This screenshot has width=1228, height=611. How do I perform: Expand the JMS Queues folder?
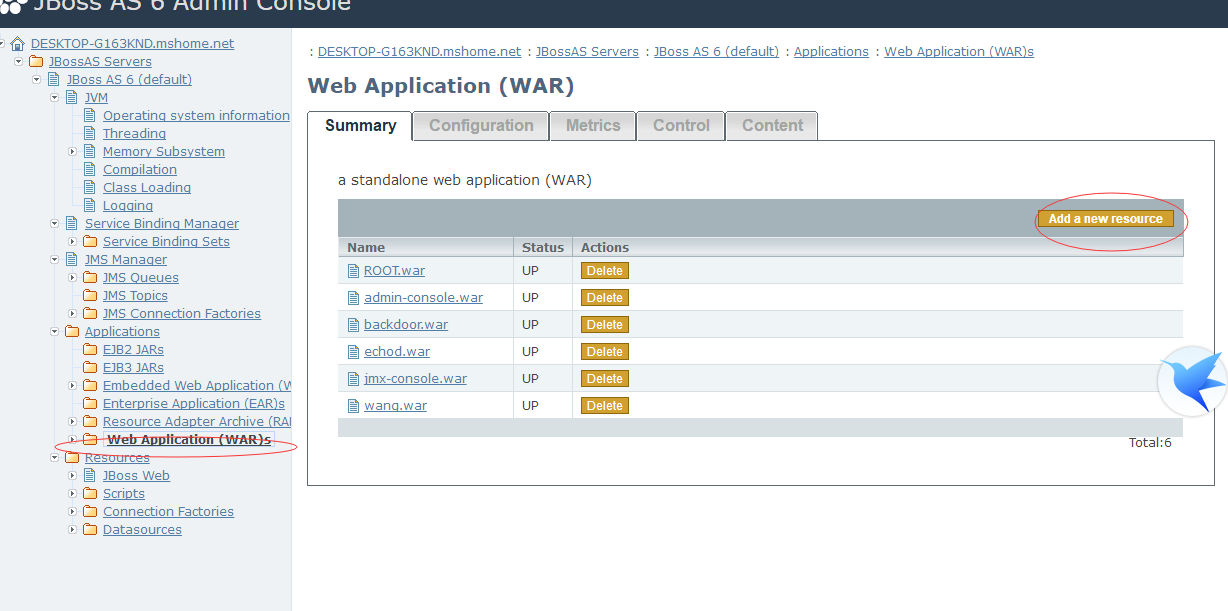(73, 278)
